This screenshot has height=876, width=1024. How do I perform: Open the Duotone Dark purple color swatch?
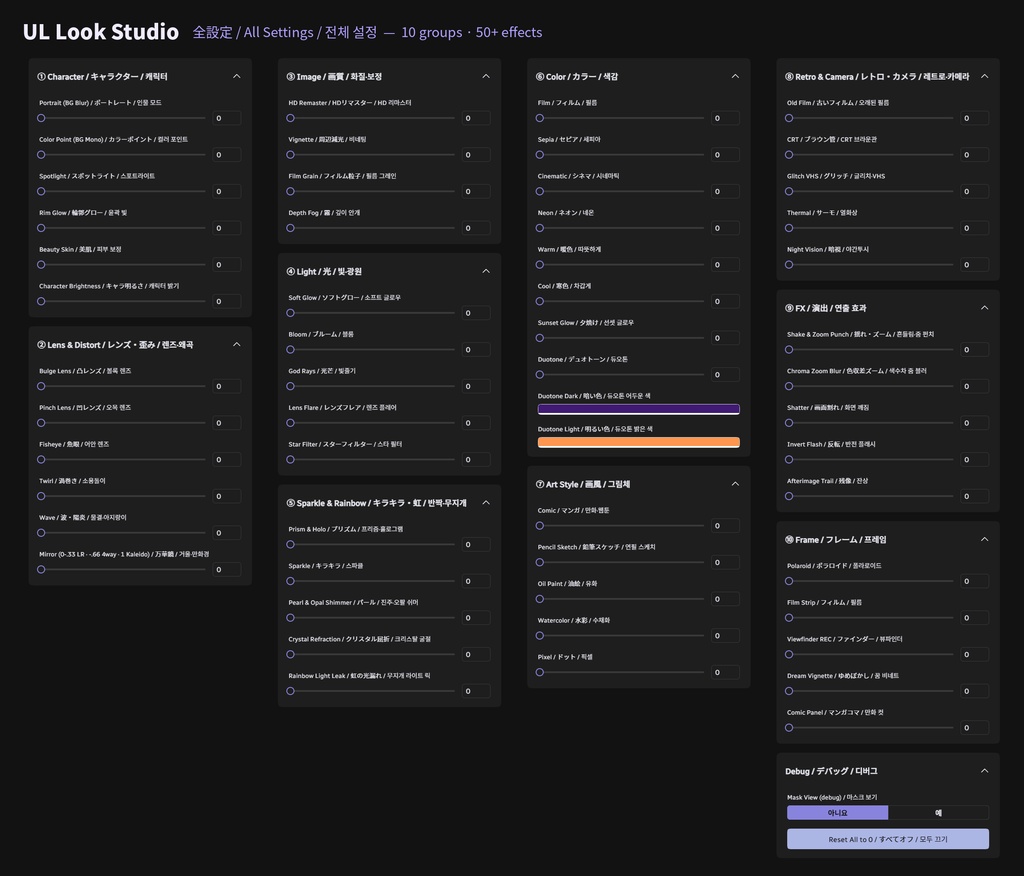point(639,409)
